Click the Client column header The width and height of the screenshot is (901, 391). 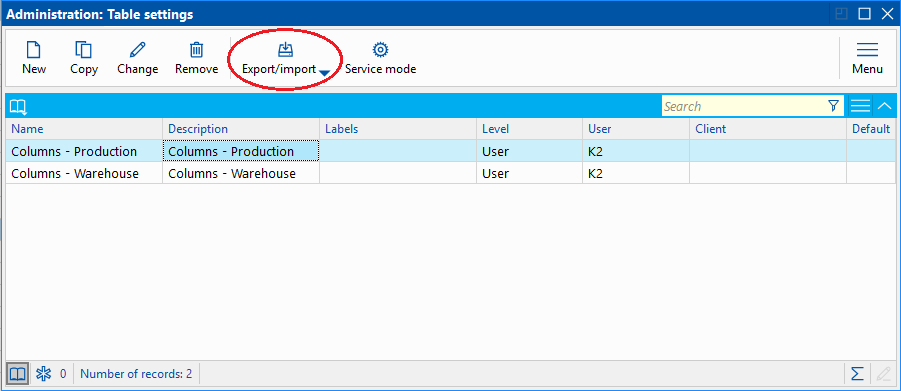tap(768, 129)
